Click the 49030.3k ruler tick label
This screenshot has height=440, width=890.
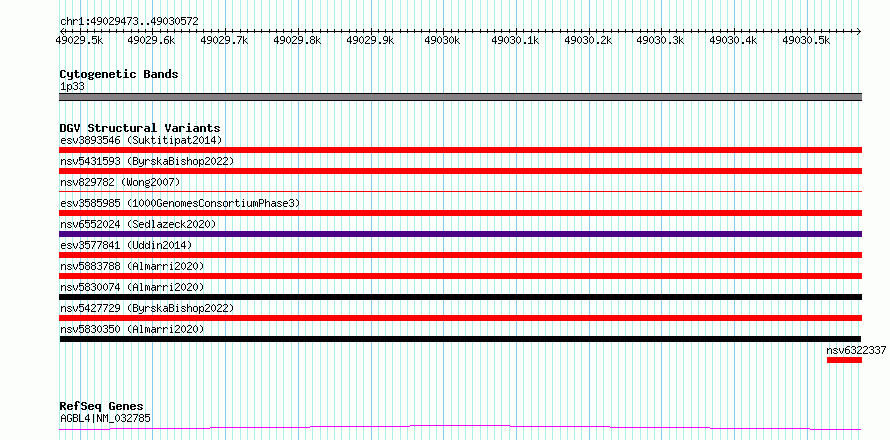click(661, 40)
